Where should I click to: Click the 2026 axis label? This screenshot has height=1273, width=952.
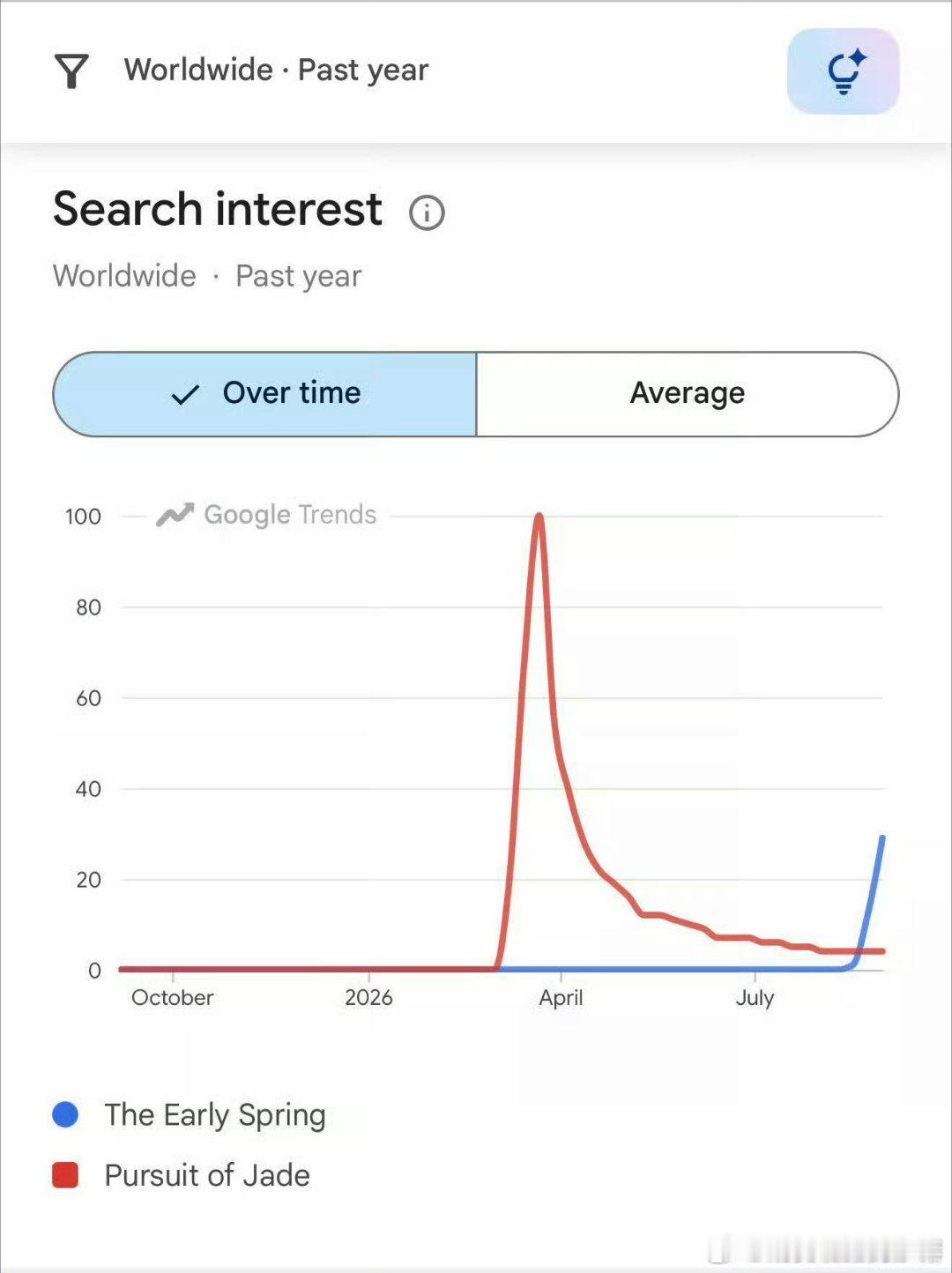point(368,998)
